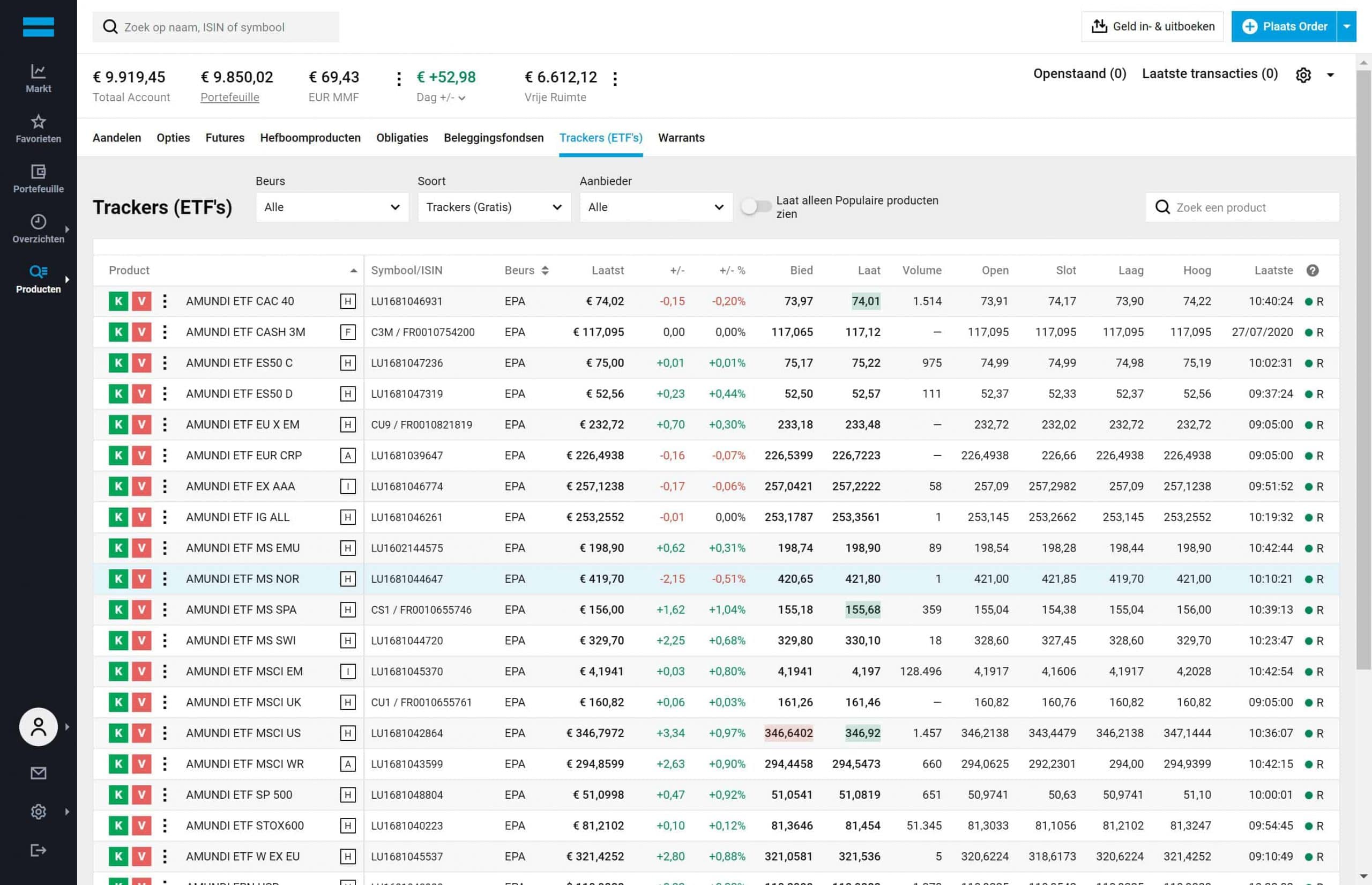Open the Portefeuille link in summary
This screenshot has width=1372, height=885.
tap(229, 97)
